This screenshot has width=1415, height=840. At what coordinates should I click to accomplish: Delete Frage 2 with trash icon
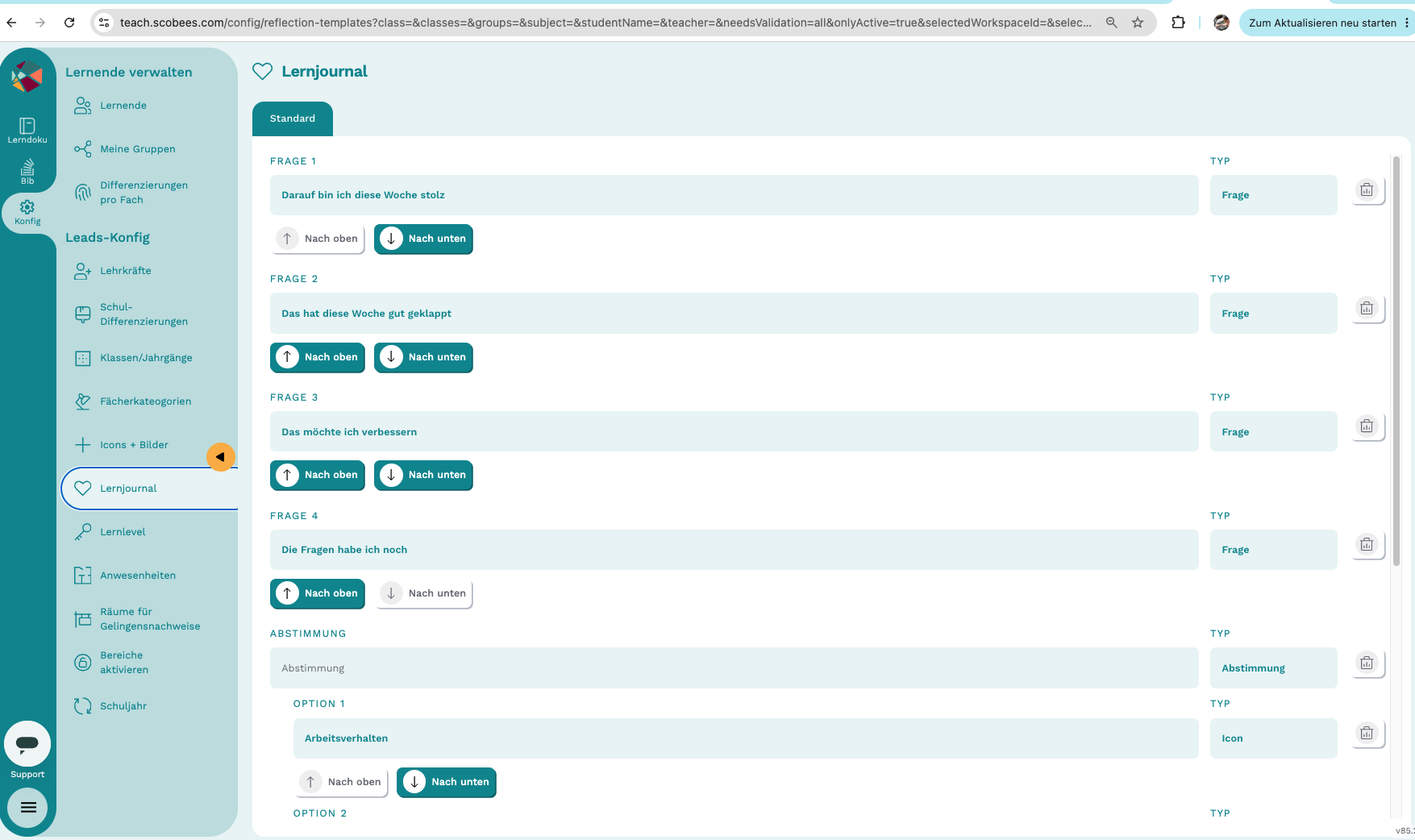pyautogui.click(x=1367, y=309)
